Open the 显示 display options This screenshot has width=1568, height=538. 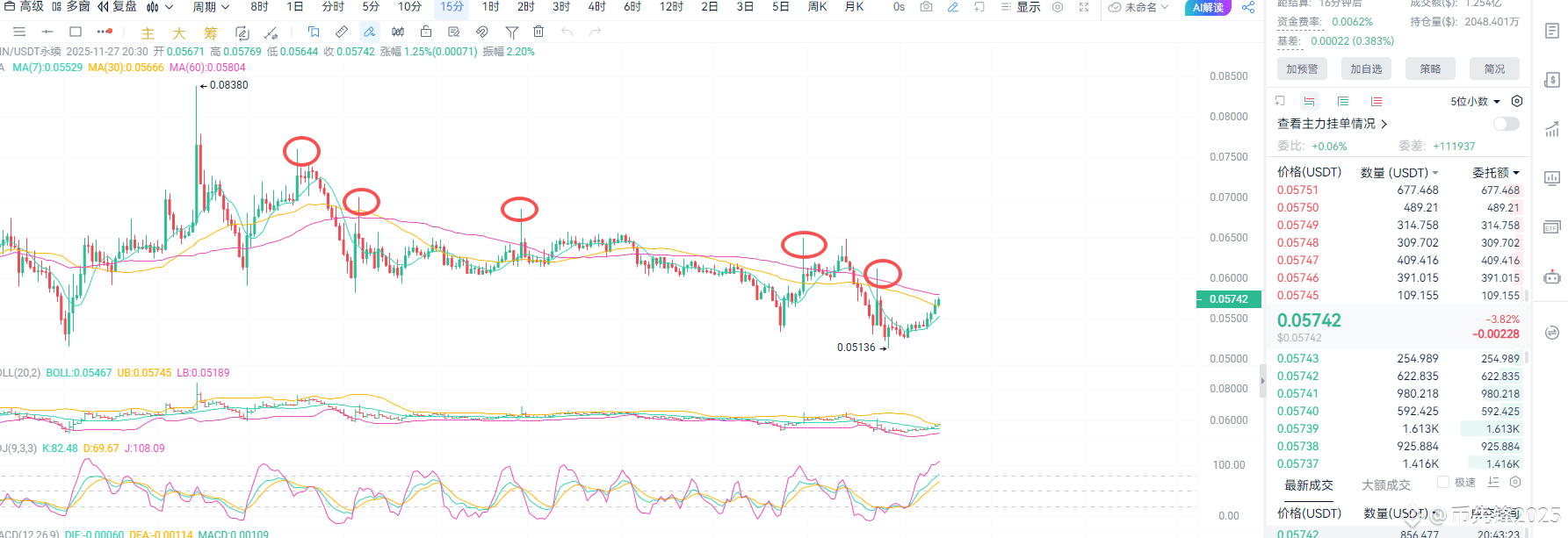pyautogui.click(x=1020, y=7)
